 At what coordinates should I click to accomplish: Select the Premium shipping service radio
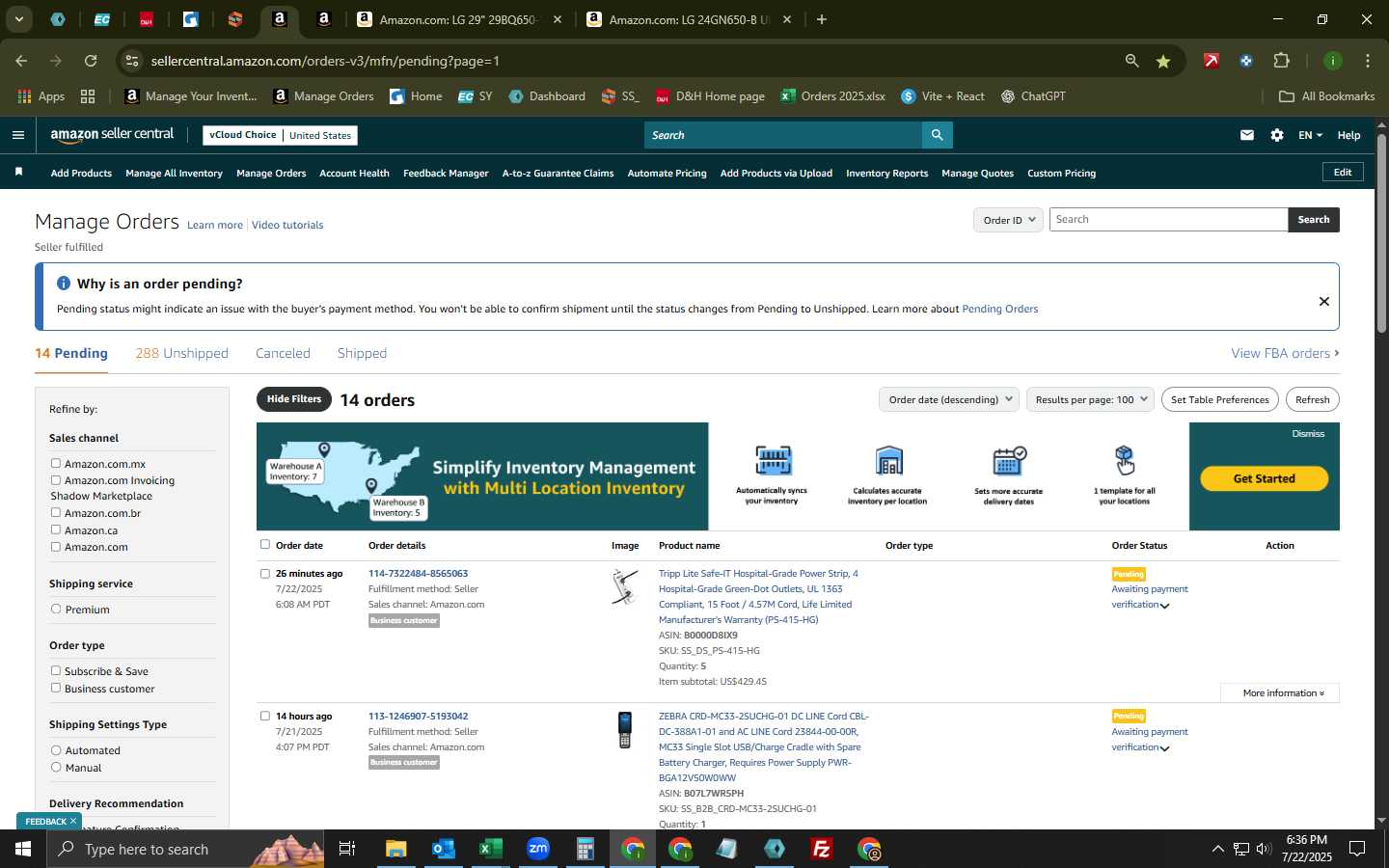tap(56, 609)
